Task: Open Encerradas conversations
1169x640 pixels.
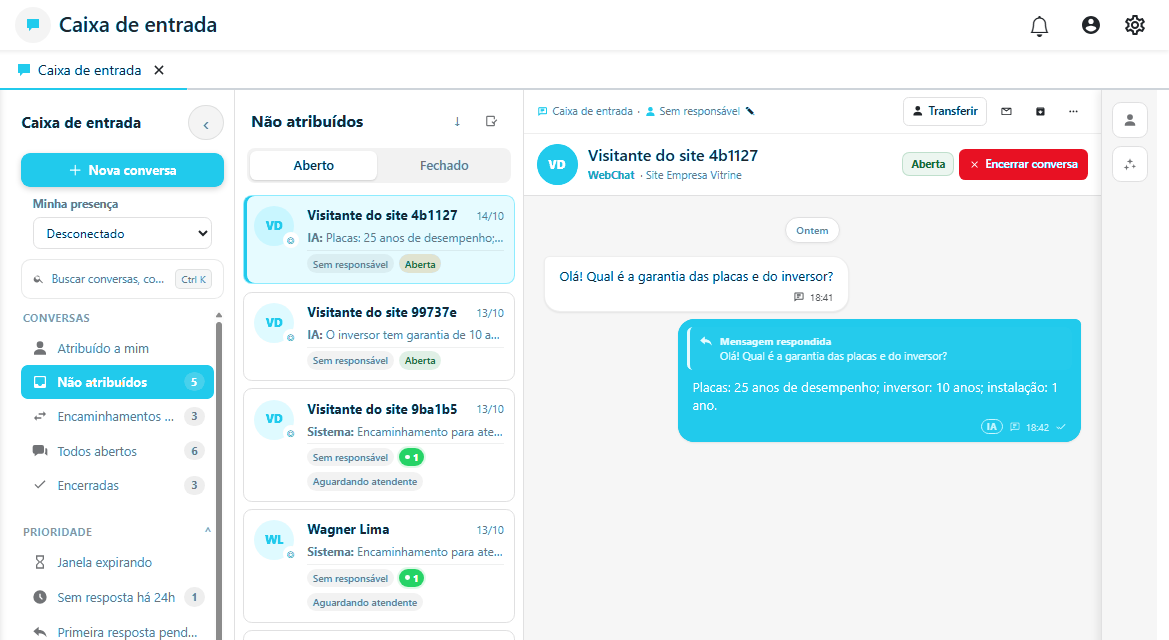Action: [x=117, y=486]
